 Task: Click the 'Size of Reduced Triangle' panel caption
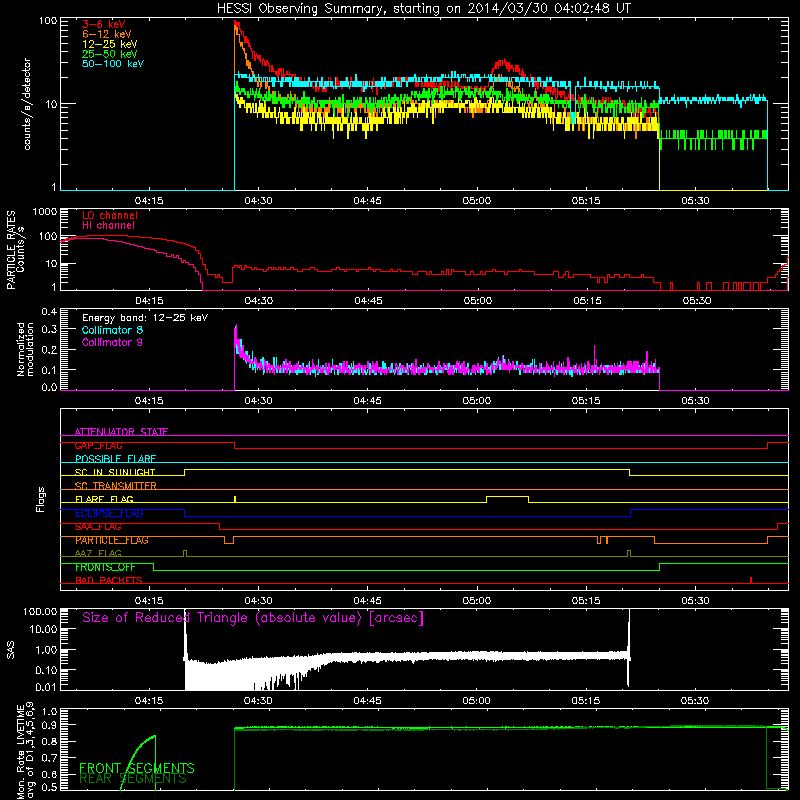(253, 618)
